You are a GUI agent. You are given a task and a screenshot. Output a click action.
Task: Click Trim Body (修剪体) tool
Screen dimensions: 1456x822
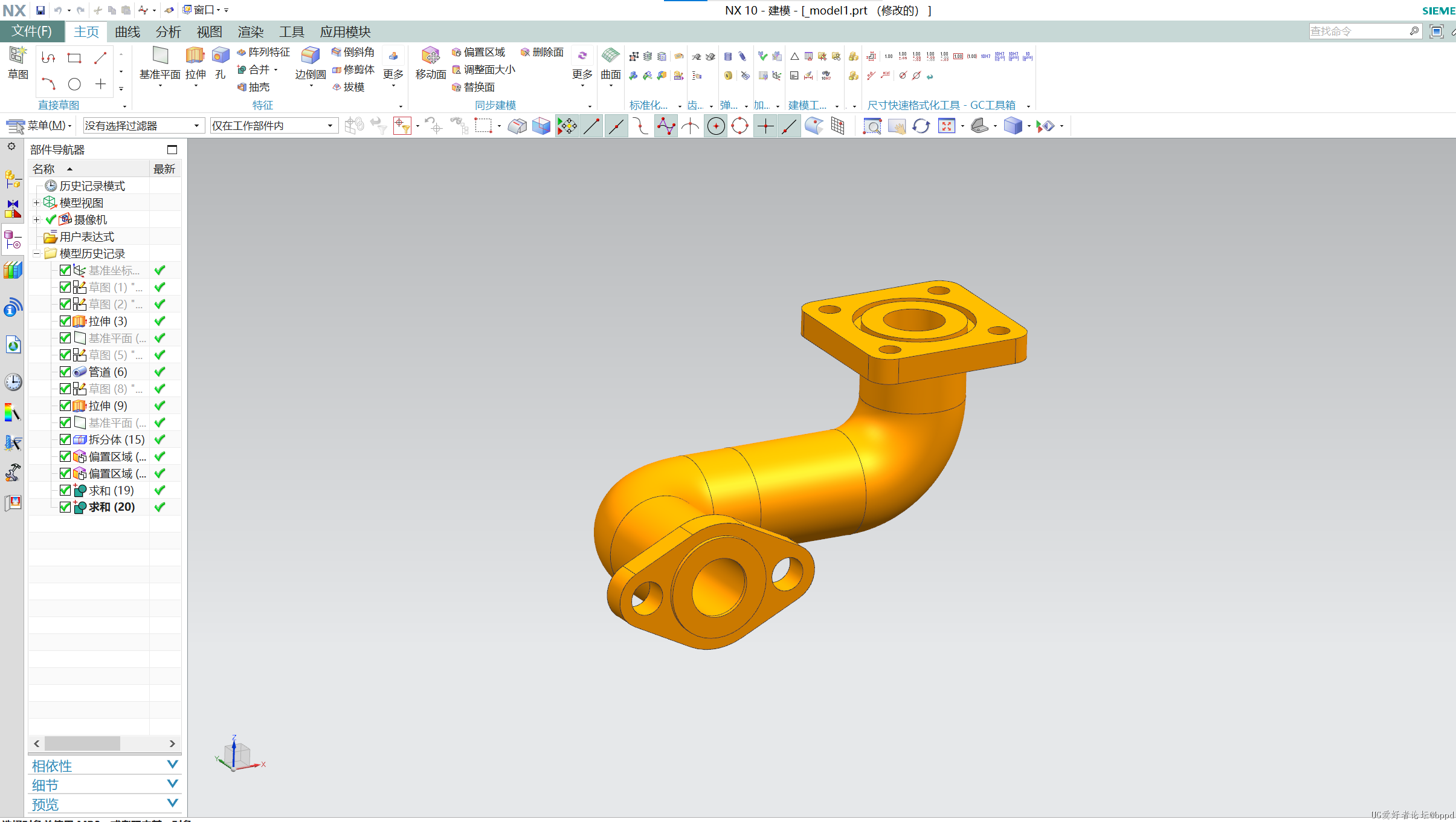353,70
